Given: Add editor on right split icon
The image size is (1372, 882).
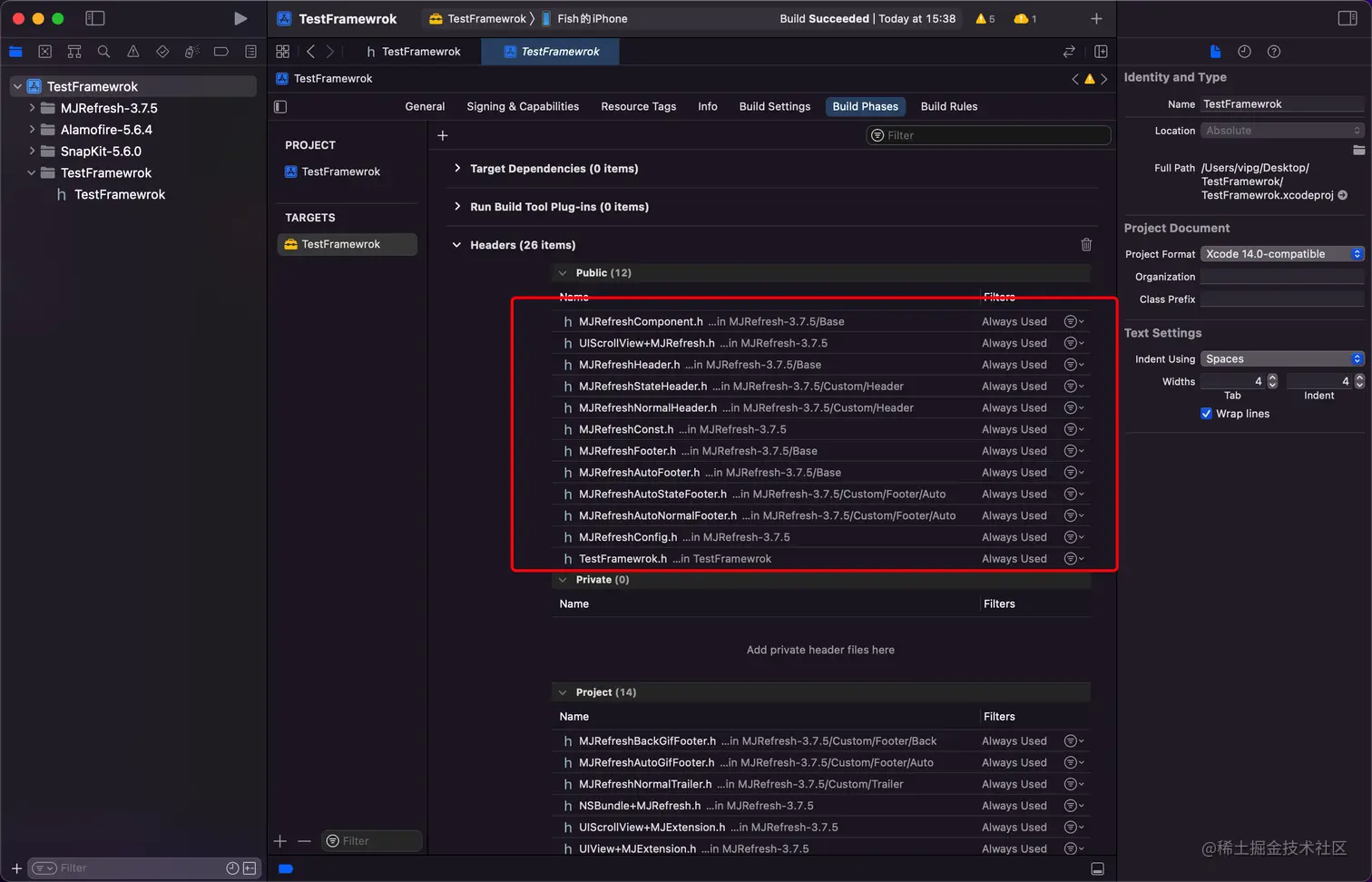Looking at the screenshot, I should (1101, 52).
